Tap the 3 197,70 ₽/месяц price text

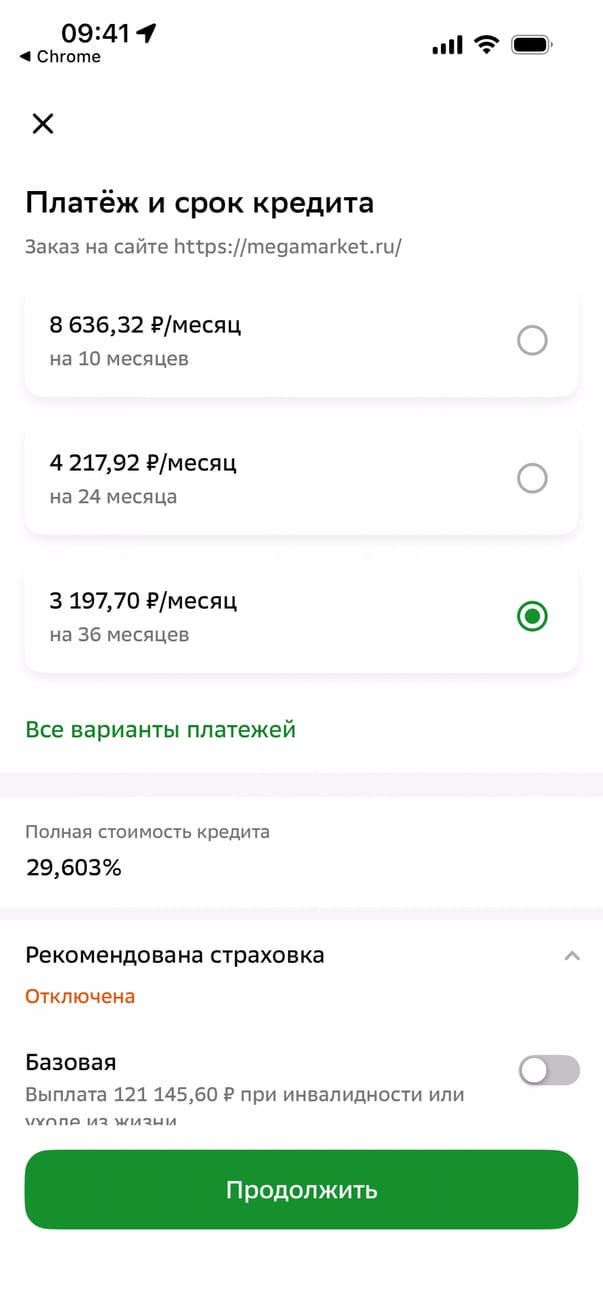pyautogui.click(x=143, y=601)
